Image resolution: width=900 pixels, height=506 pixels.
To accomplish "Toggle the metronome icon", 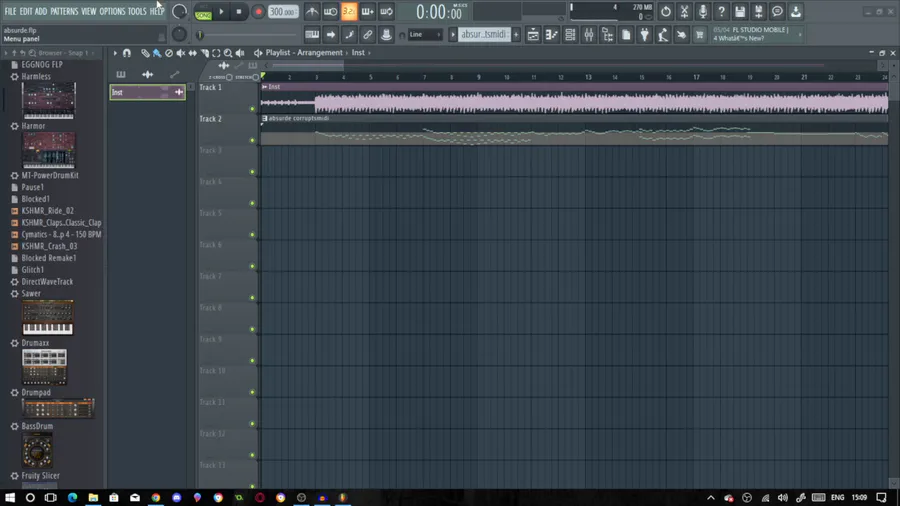I will coord(312,11).
